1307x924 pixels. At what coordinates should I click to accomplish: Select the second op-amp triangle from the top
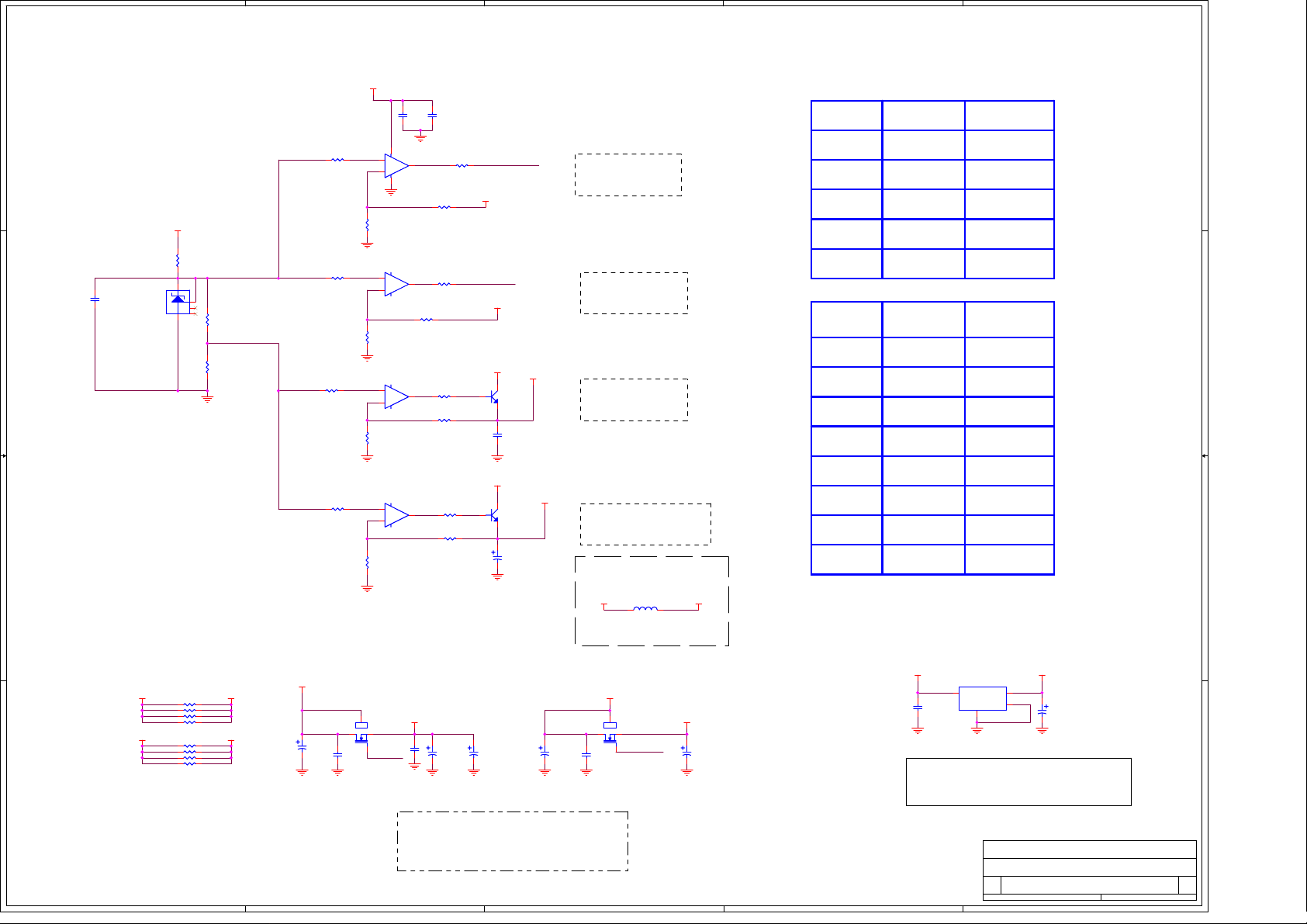point(396,284)
